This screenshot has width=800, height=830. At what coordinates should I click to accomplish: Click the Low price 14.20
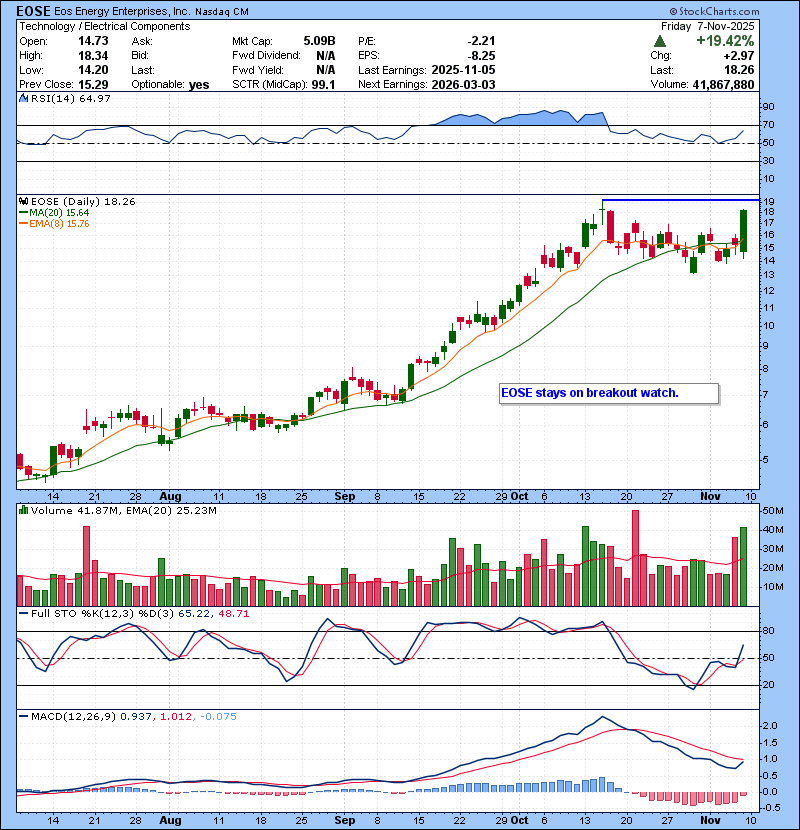tap(93, 70)
